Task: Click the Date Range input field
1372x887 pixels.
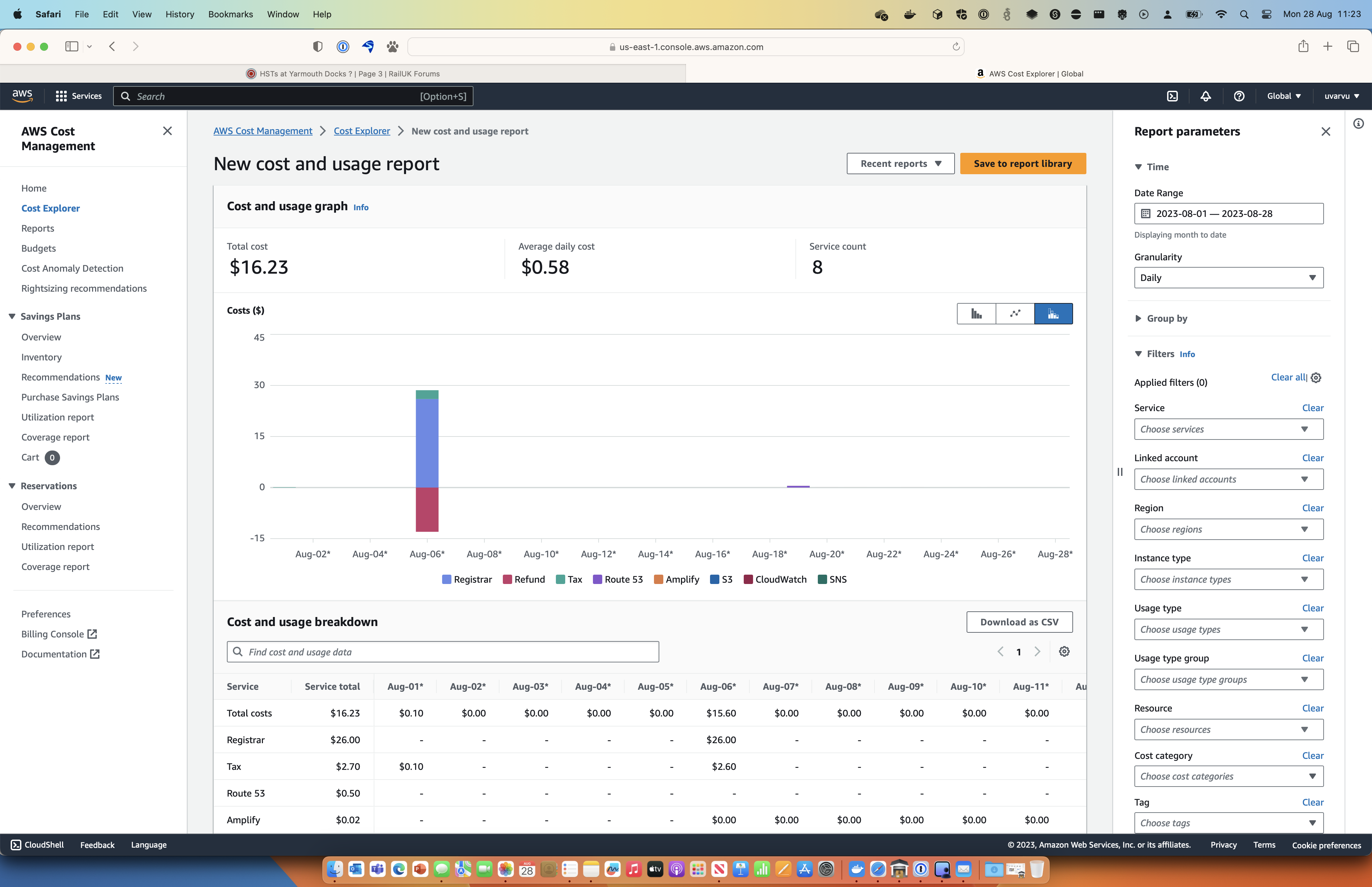Action: pos(1229,214)
